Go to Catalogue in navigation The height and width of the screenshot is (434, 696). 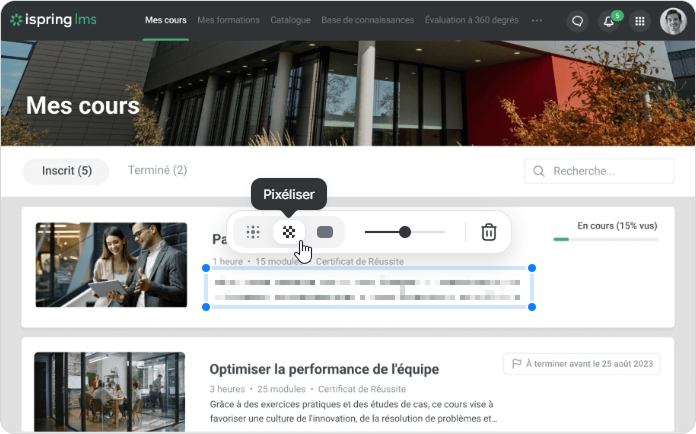click(290, 20)
